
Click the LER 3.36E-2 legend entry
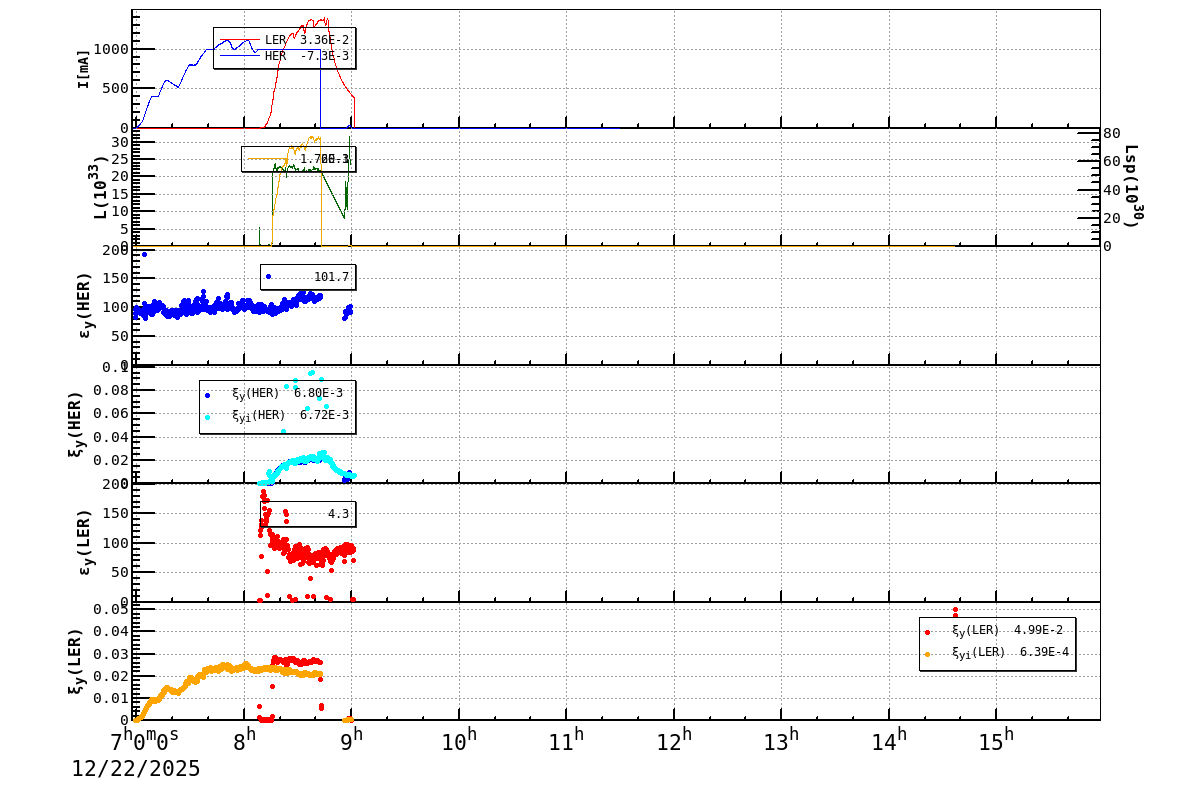(x=284, y=40)
